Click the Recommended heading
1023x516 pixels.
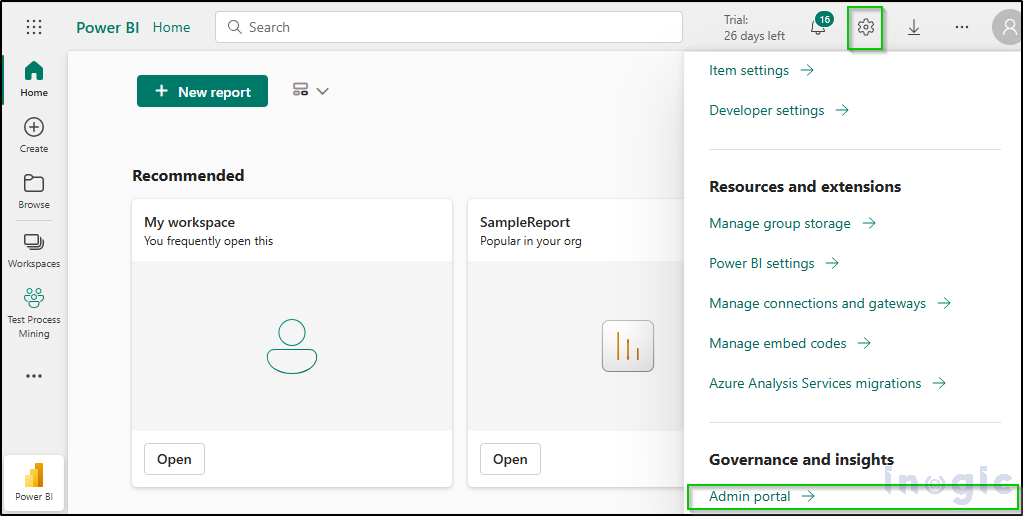click(x=189, y=175)
